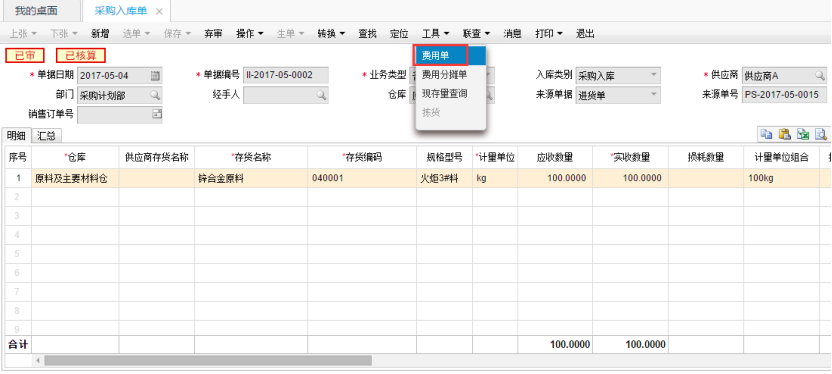This screenshot has height=374, width=832.
Task: Switch to the 明细 tab
Action: tap(16, 135)
